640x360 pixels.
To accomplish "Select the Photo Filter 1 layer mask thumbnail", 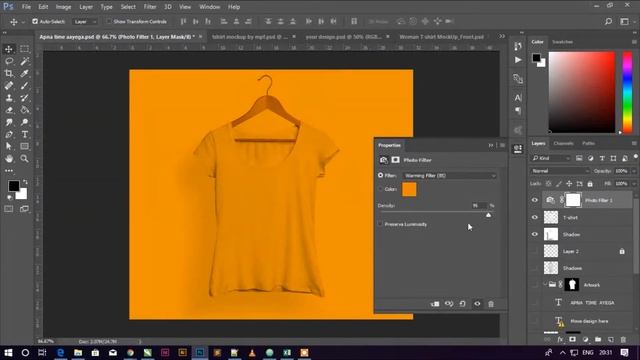I will coord(573,200).
